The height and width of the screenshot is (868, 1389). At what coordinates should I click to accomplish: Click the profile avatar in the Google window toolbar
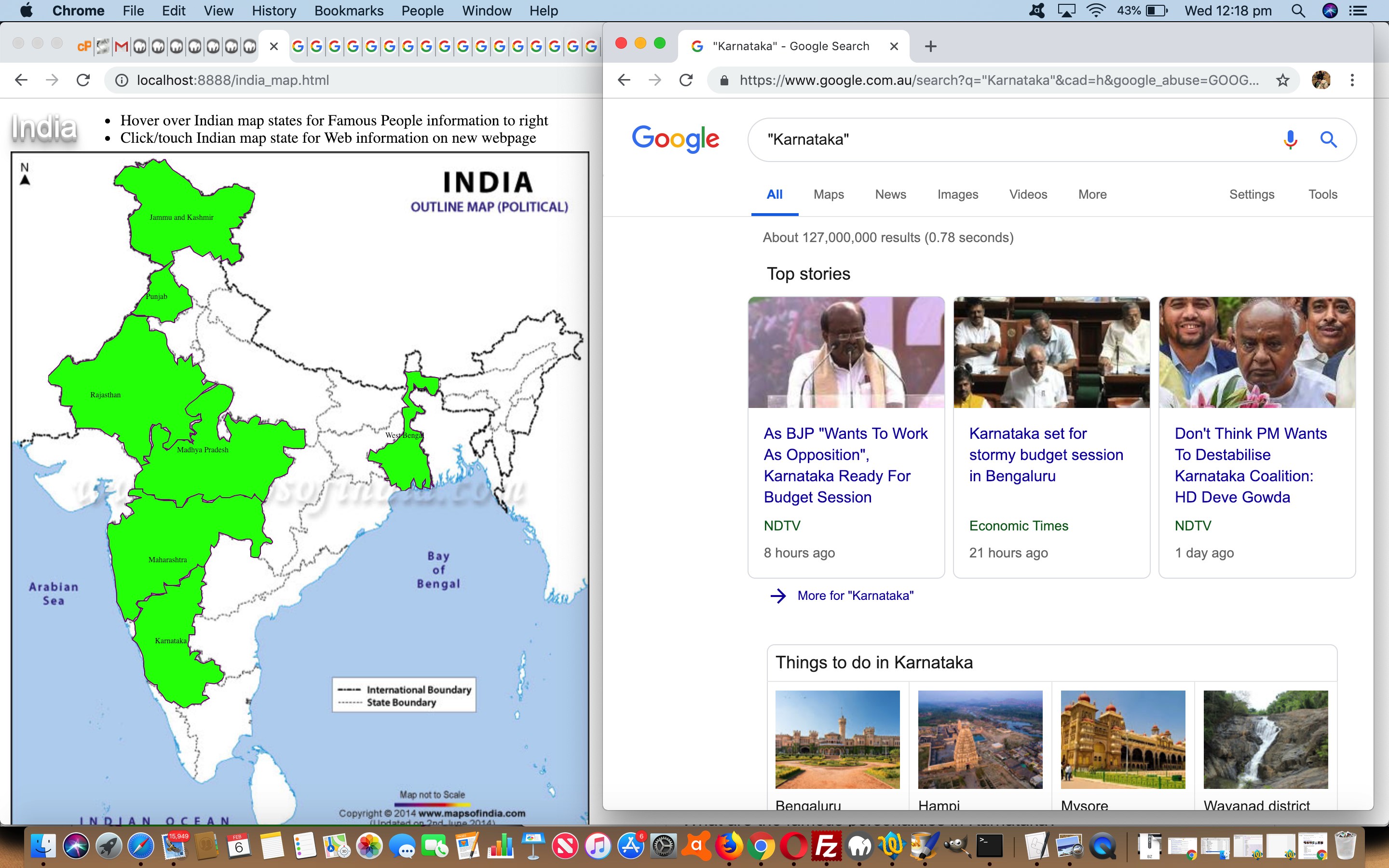pos(1321,81)
